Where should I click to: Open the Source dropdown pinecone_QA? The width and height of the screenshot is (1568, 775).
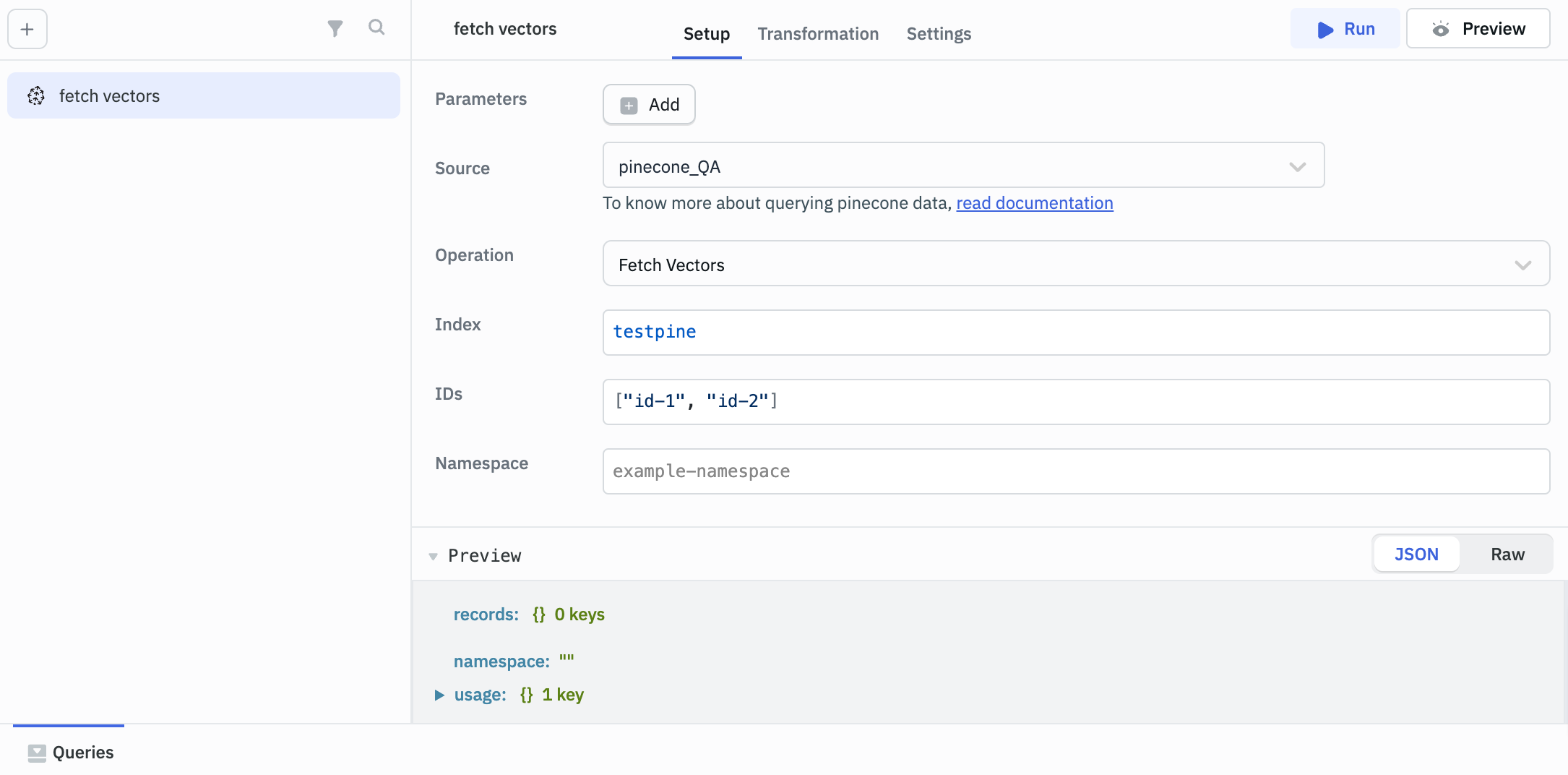coord(963,166)
